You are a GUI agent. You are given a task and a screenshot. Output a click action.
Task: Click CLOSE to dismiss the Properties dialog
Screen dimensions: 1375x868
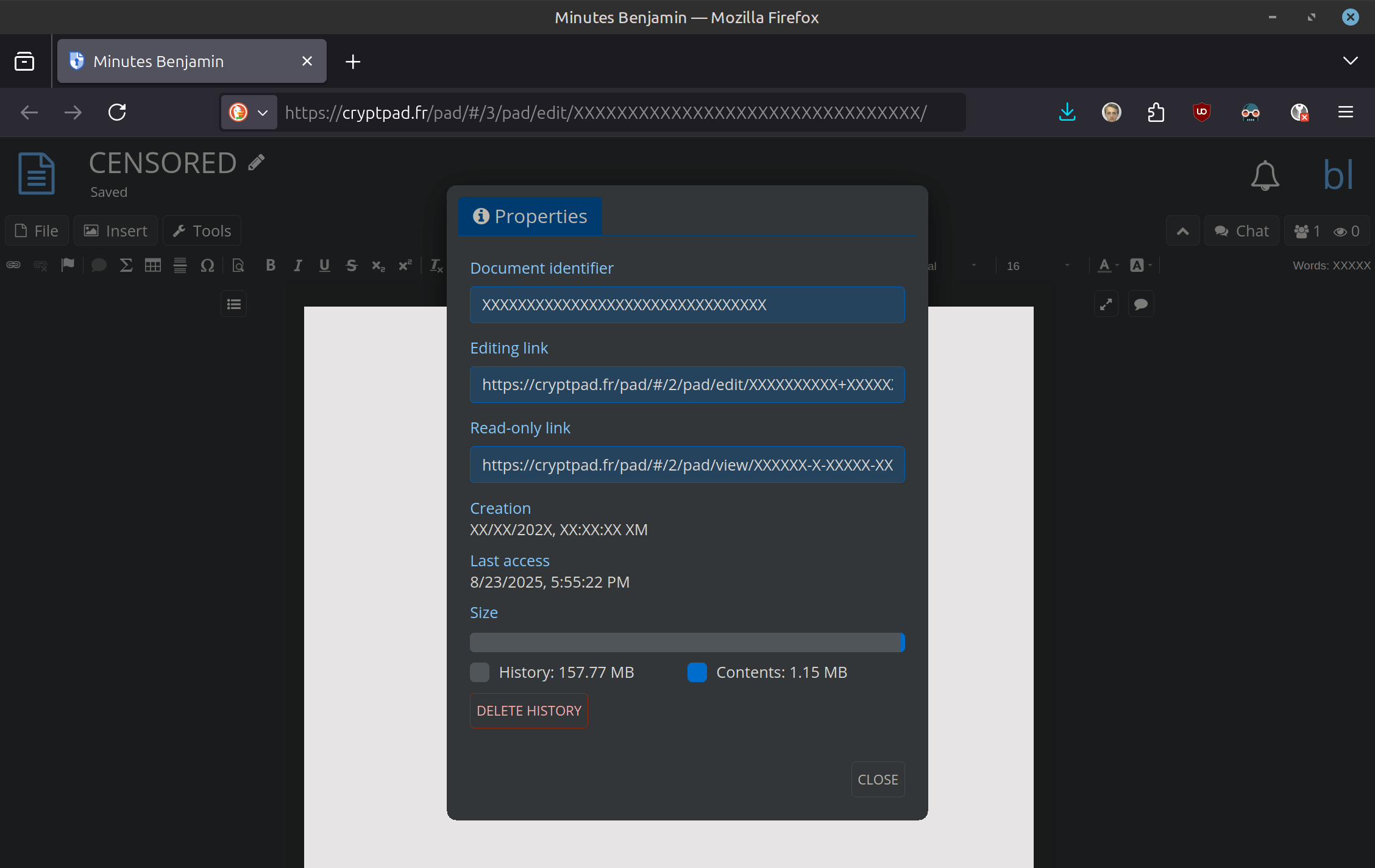[878, 779]
